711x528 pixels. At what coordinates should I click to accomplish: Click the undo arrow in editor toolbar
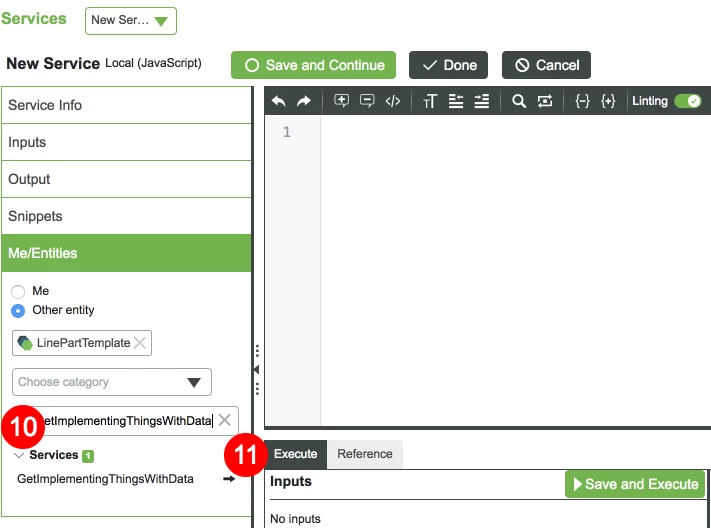[278, 101]
